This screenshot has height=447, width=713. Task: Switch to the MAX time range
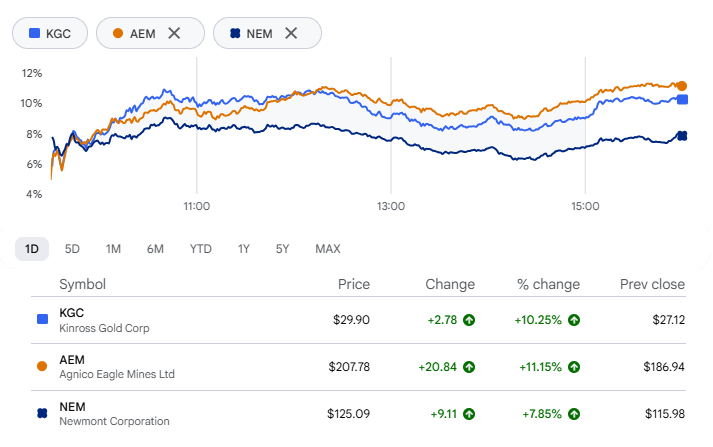click(328, 249)
